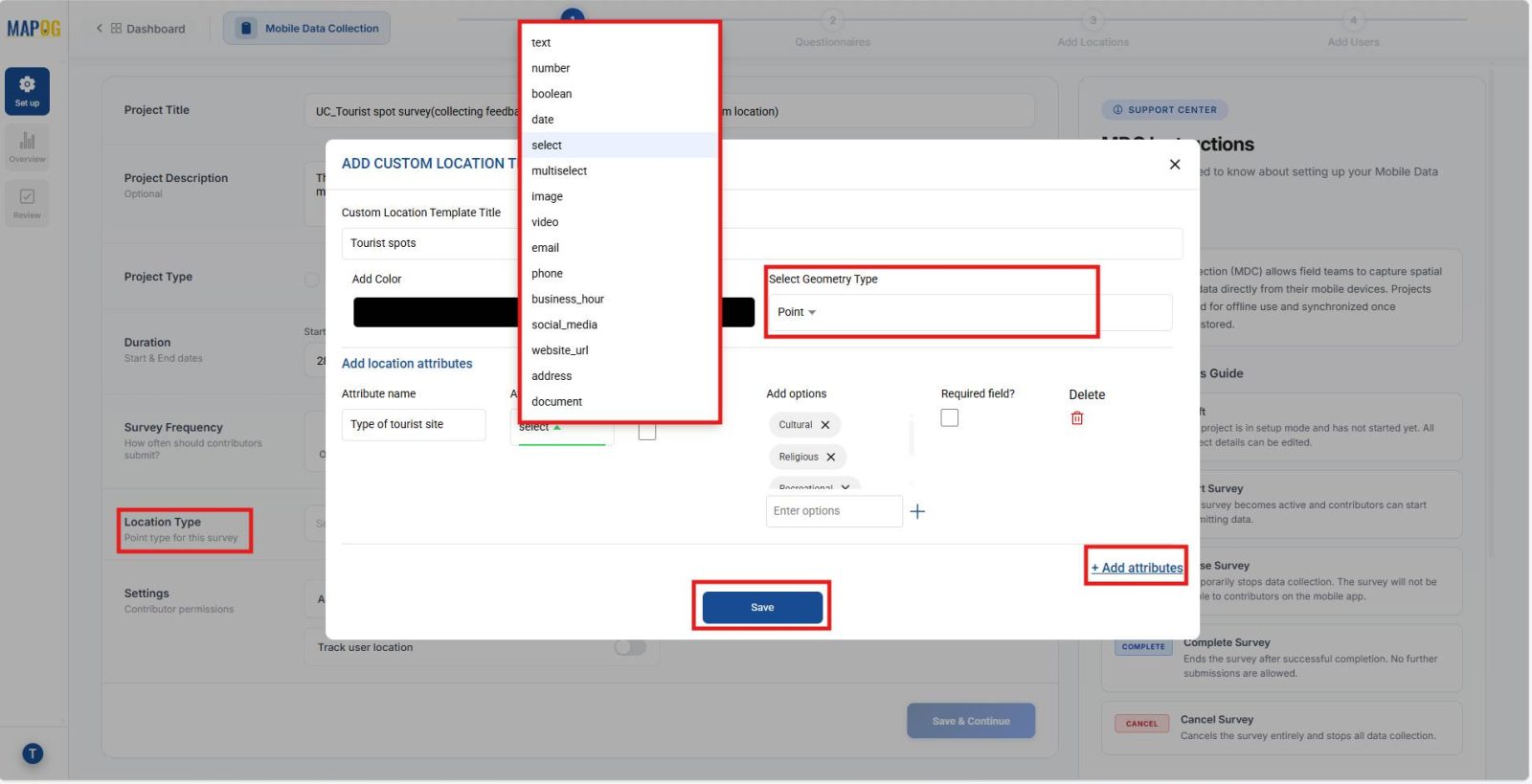Choose social_media from the type list
This screenshot has height=784, width=1532.
click(621, 325)
